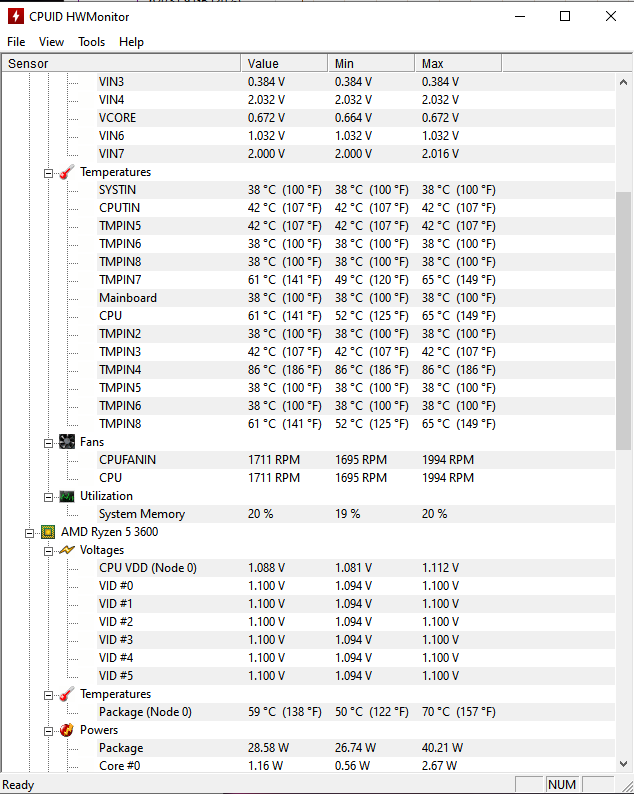Click the AMD Ryzen 5 3600 chip icon
Screen dimensions: 634x794
[x=48, y=532]
